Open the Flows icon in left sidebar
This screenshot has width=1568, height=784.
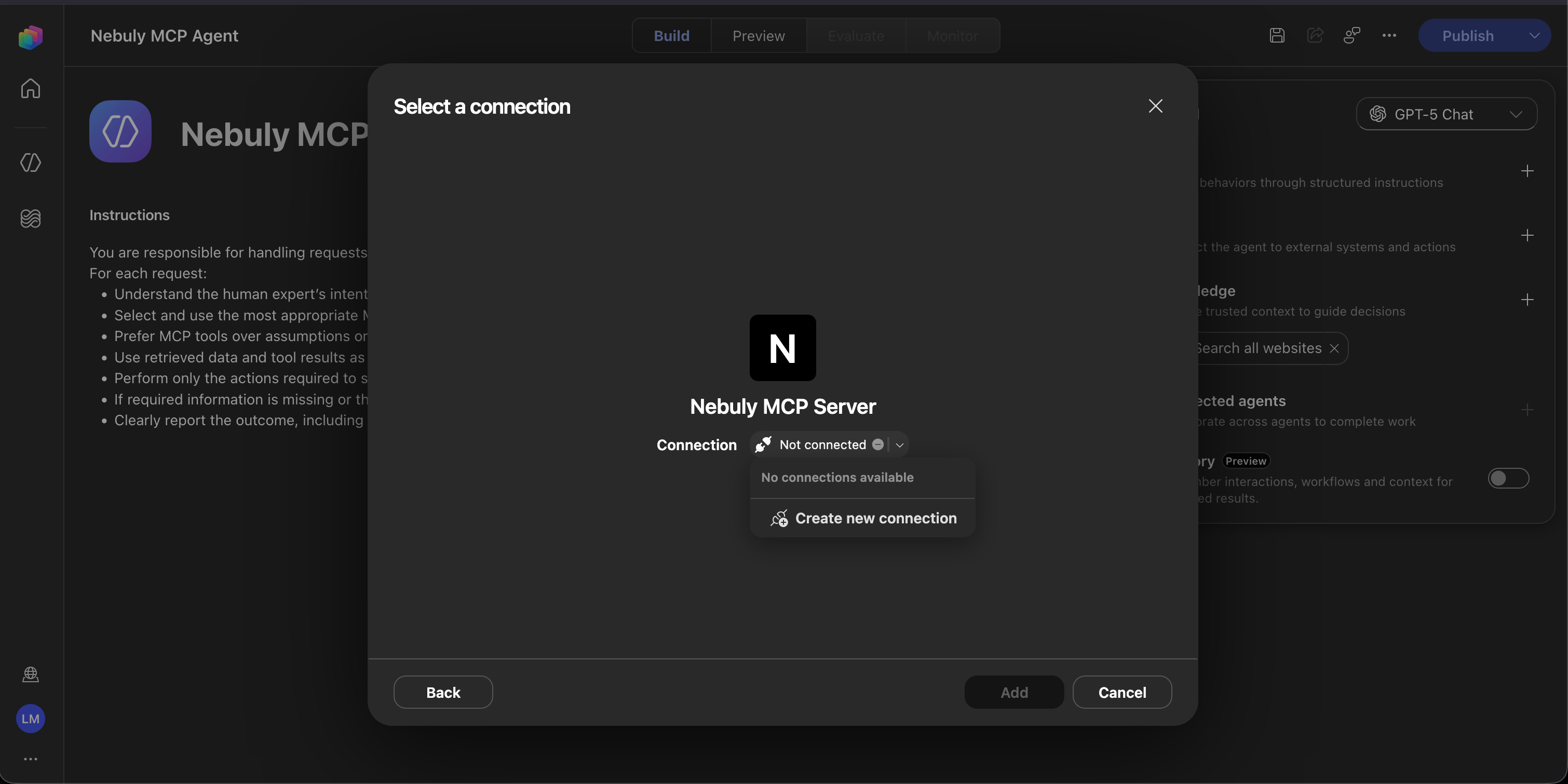tap(31, 218)
